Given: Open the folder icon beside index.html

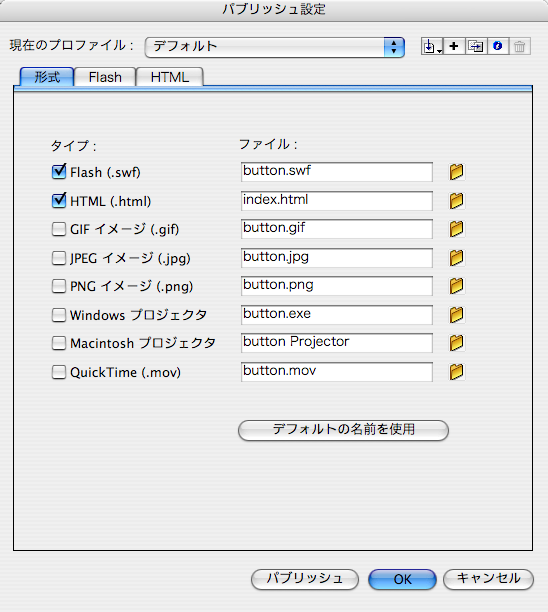Looking at the screenshot, I should 456,201.
